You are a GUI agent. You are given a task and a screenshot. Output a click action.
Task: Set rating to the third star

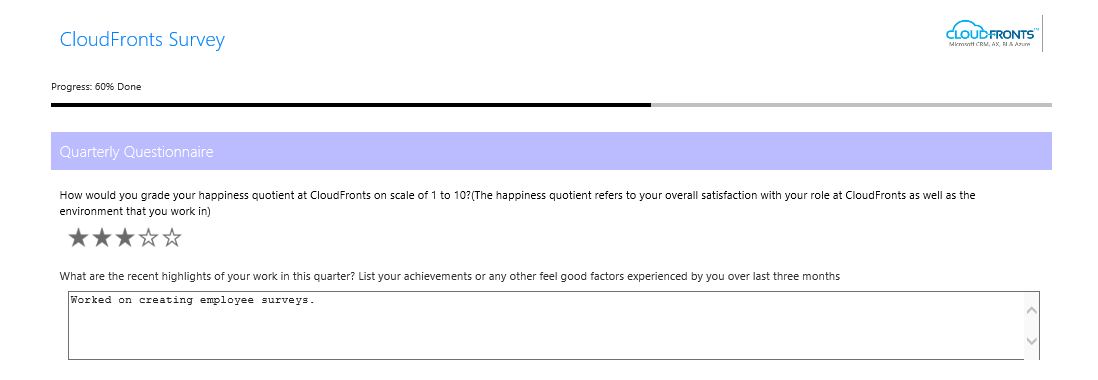coord(125,239)
